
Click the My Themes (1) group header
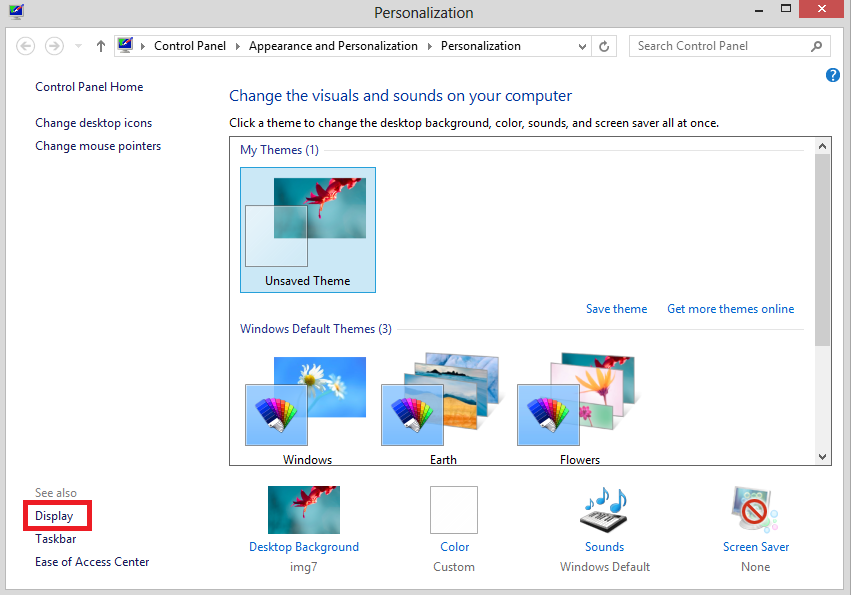(280, 150)
